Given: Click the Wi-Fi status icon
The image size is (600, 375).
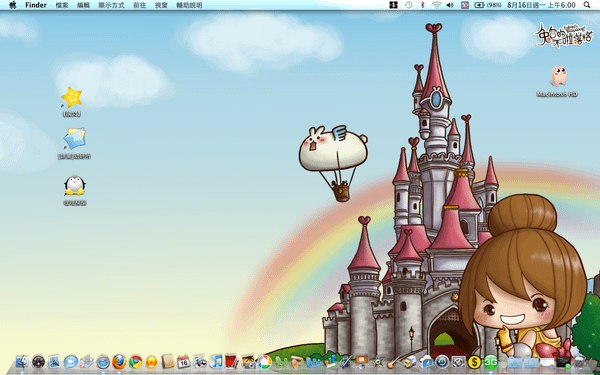Looking at the screenshot, I should pos(437,5).
